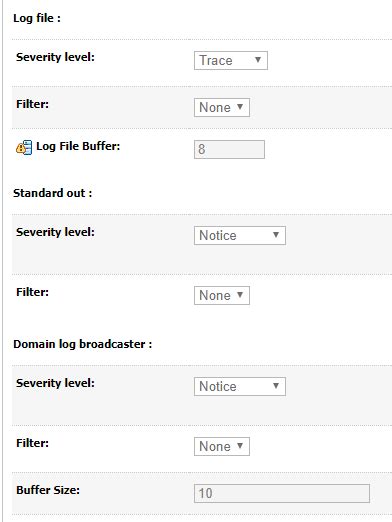Open the Log file Severity level dropdown showing Trace

[231, 60]
